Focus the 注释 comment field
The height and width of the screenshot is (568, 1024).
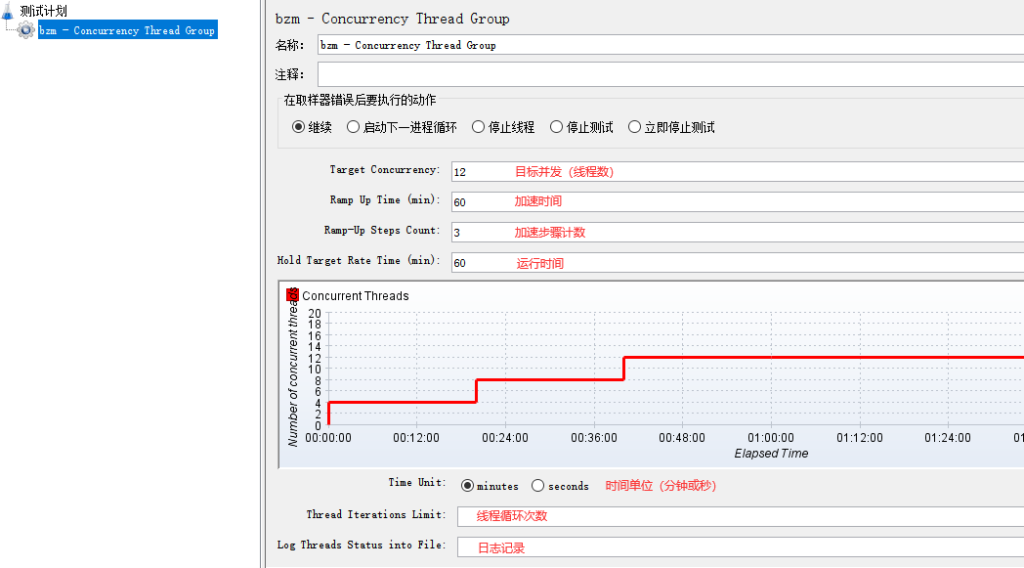pos(670,75)
